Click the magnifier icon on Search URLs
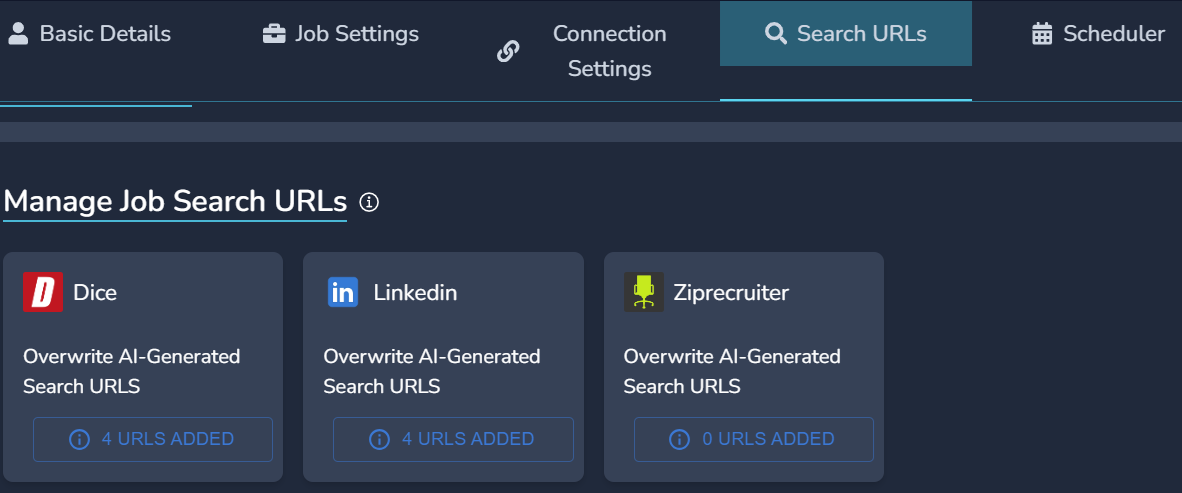Screen dimensions: 1182x493 [x=776, y=34]
